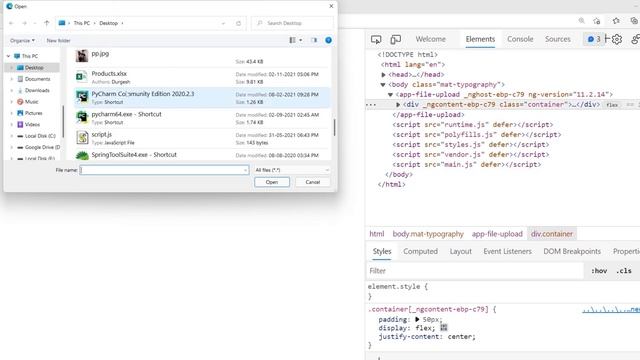This screenshot has width=640, height=360.
Task: Toggle the preview pane icon
Action: [314, 40]
